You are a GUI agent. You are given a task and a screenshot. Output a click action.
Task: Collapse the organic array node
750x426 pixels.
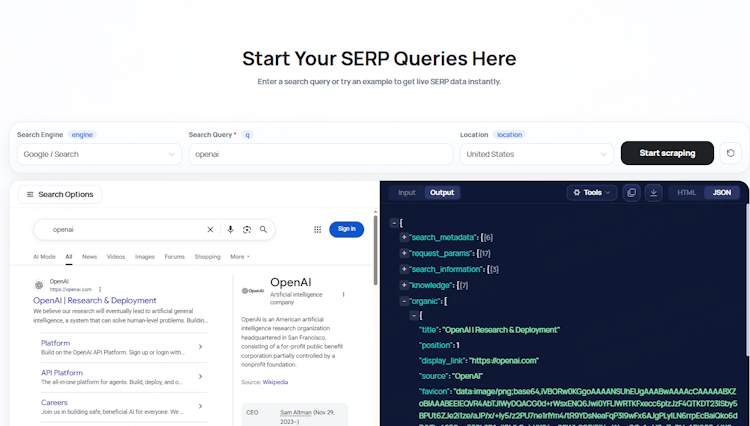point(404,301)
